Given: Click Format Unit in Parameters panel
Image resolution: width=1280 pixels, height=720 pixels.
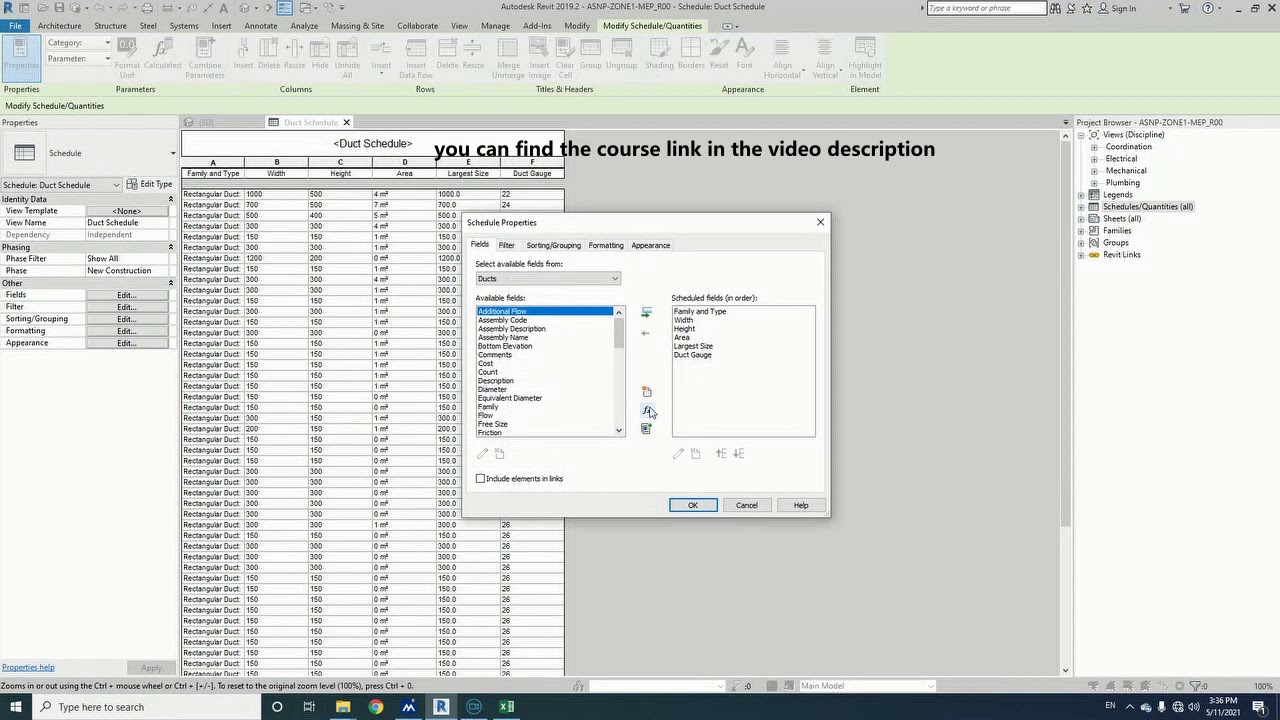Looking at the screenshot, I should (x=127, y=58).
